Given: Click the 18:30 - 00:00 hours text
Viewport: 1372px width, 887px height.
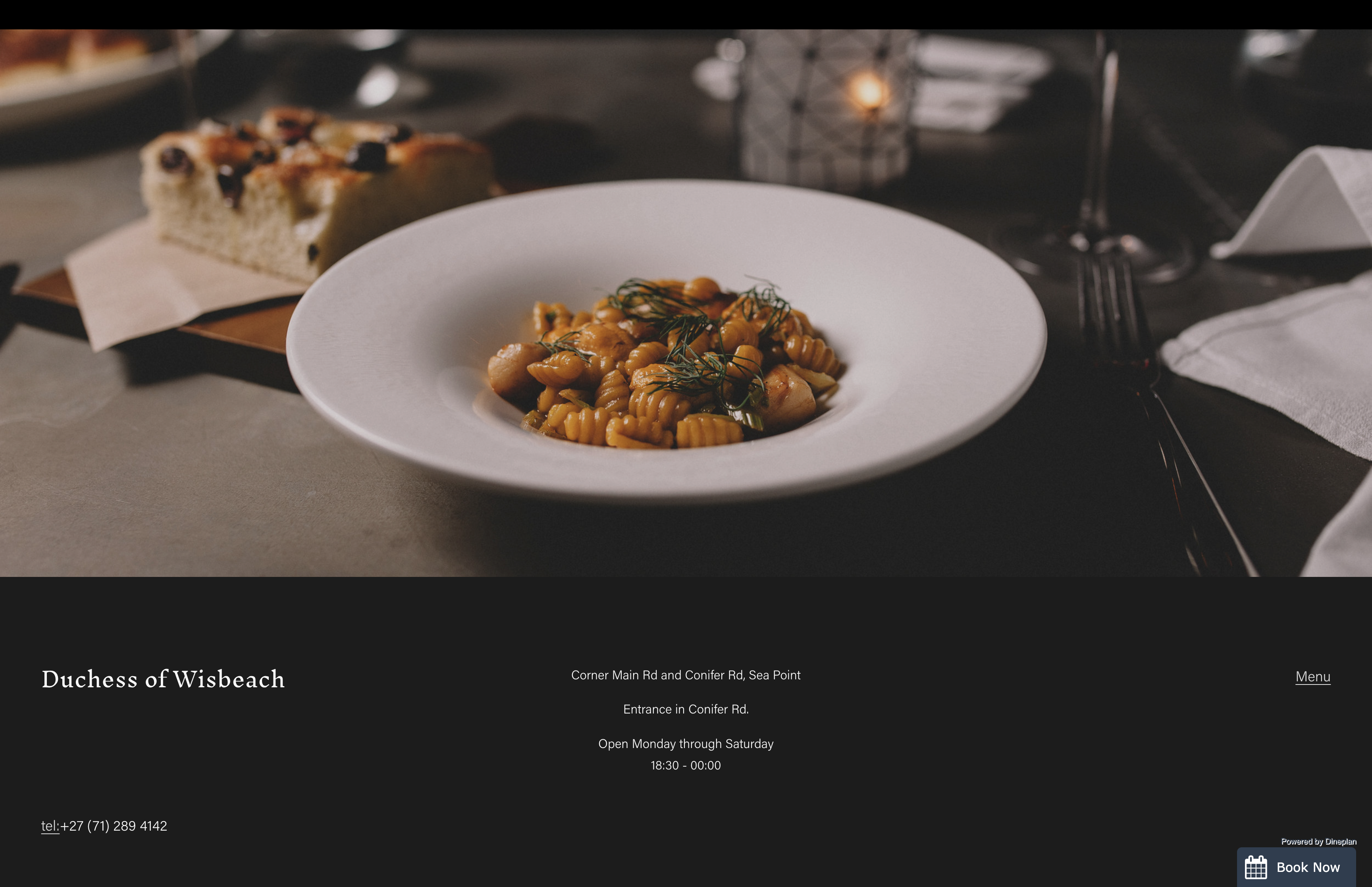Looking at the screenshot, I should (x=686, y=766).
